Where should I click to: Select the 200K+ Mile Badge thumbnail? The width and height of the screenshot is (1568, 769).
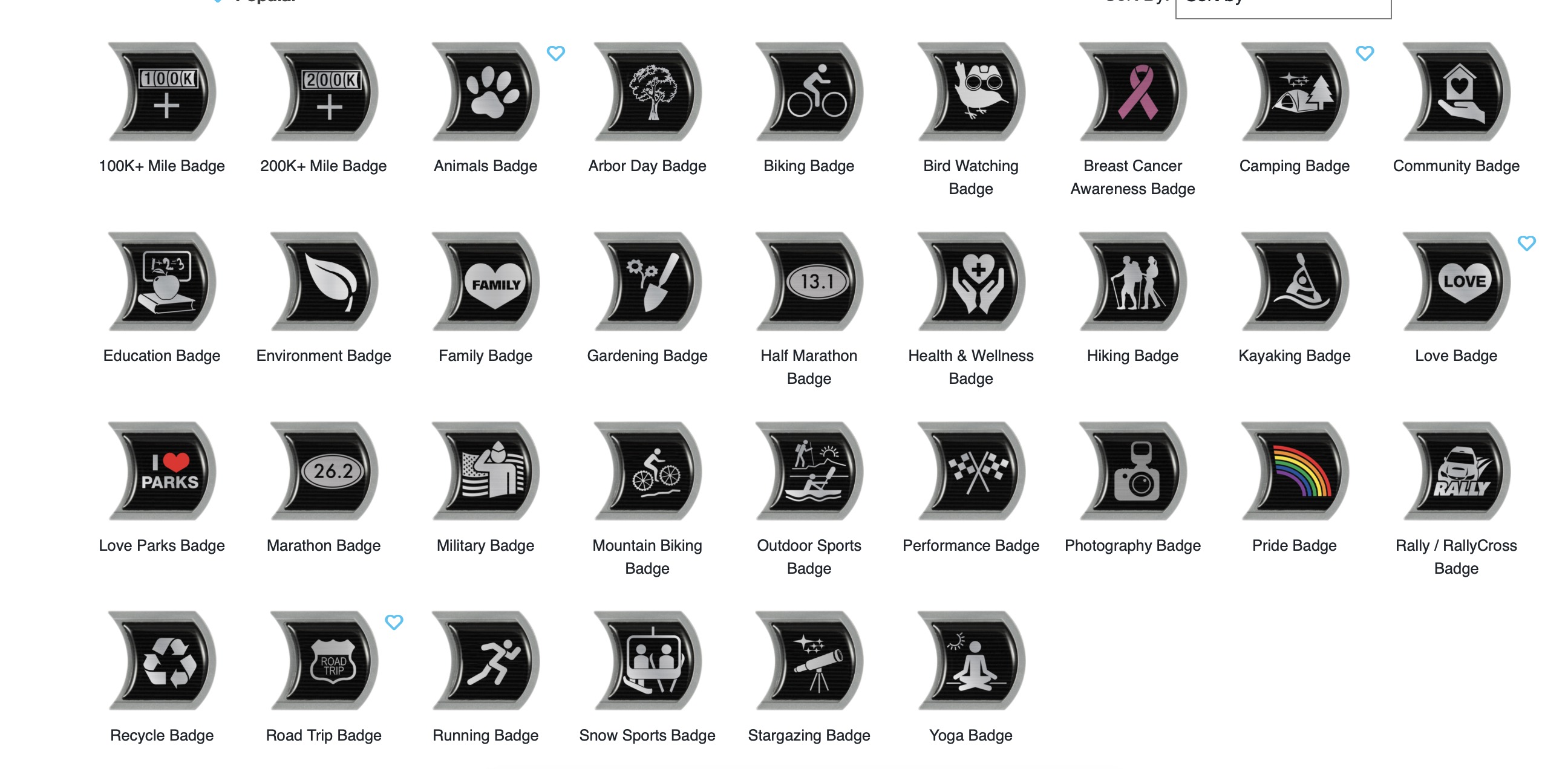[324, 92]
